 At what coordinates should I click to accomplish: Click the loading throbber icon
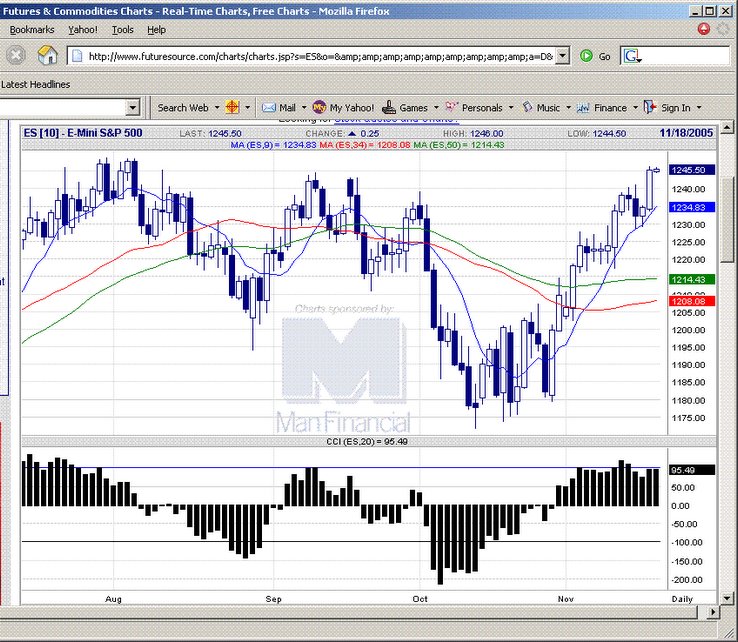pos(723,29)
